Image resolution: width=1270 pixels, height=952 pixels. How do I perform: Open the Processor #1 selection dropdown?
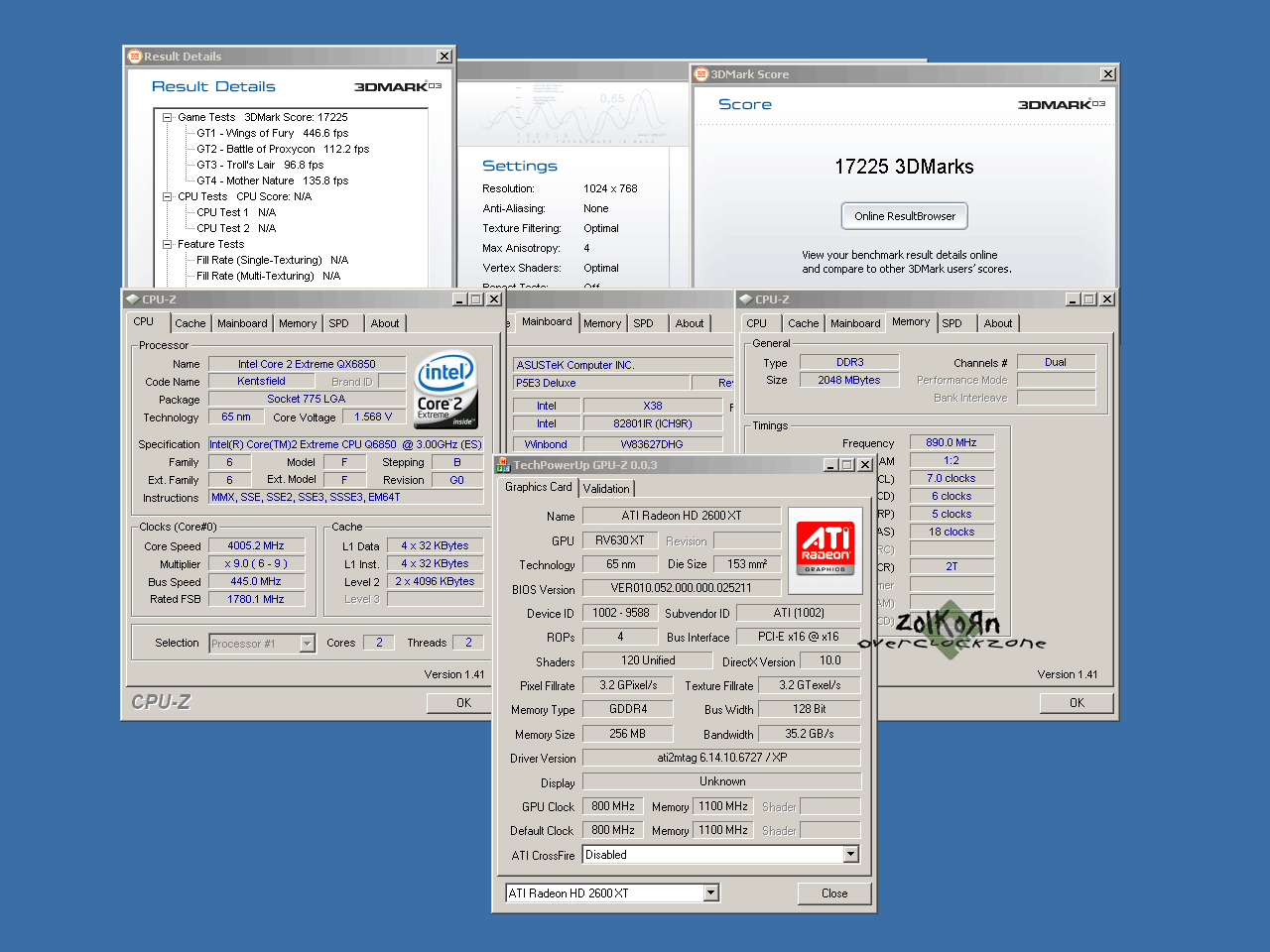point(307,644)
